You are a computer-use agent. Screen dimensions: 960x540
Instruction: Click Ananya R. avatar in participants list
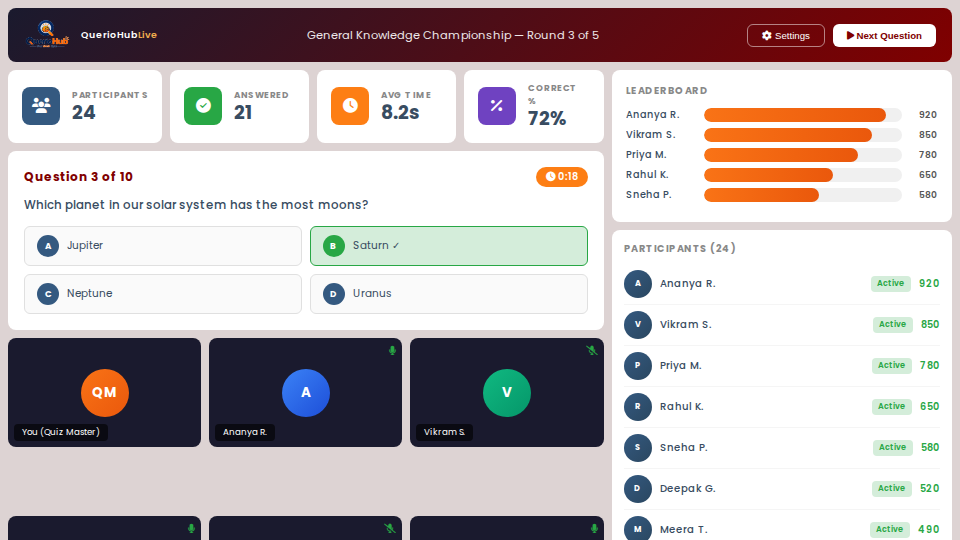[638, 284]
